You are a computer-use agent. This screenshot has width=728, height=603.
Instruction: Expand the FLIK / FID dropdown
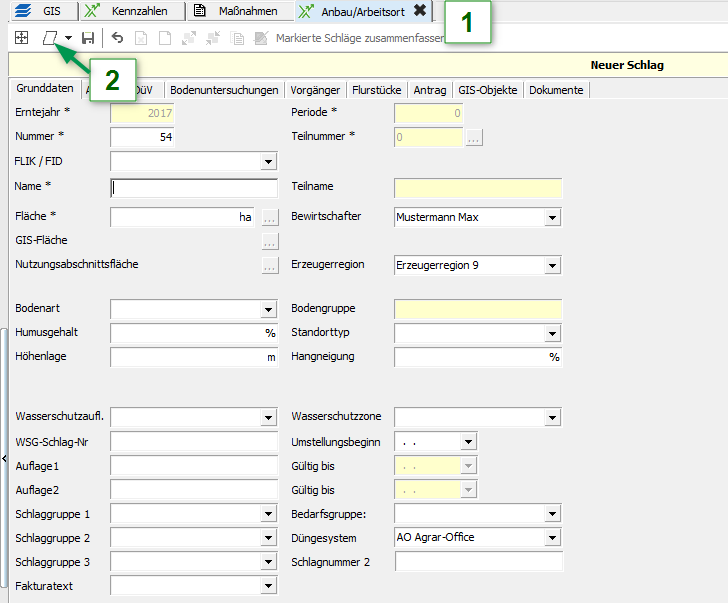click(x=268, y=161)
